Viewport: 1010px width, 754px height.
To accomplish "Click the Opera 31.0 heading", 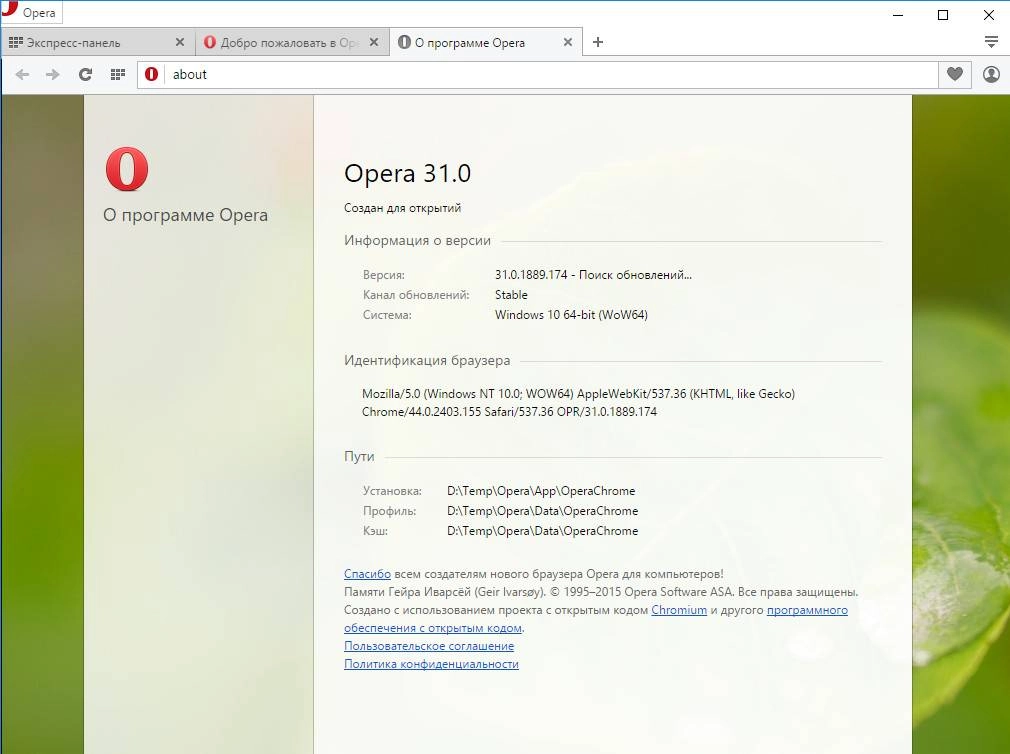I will click(x=407, y=173).
